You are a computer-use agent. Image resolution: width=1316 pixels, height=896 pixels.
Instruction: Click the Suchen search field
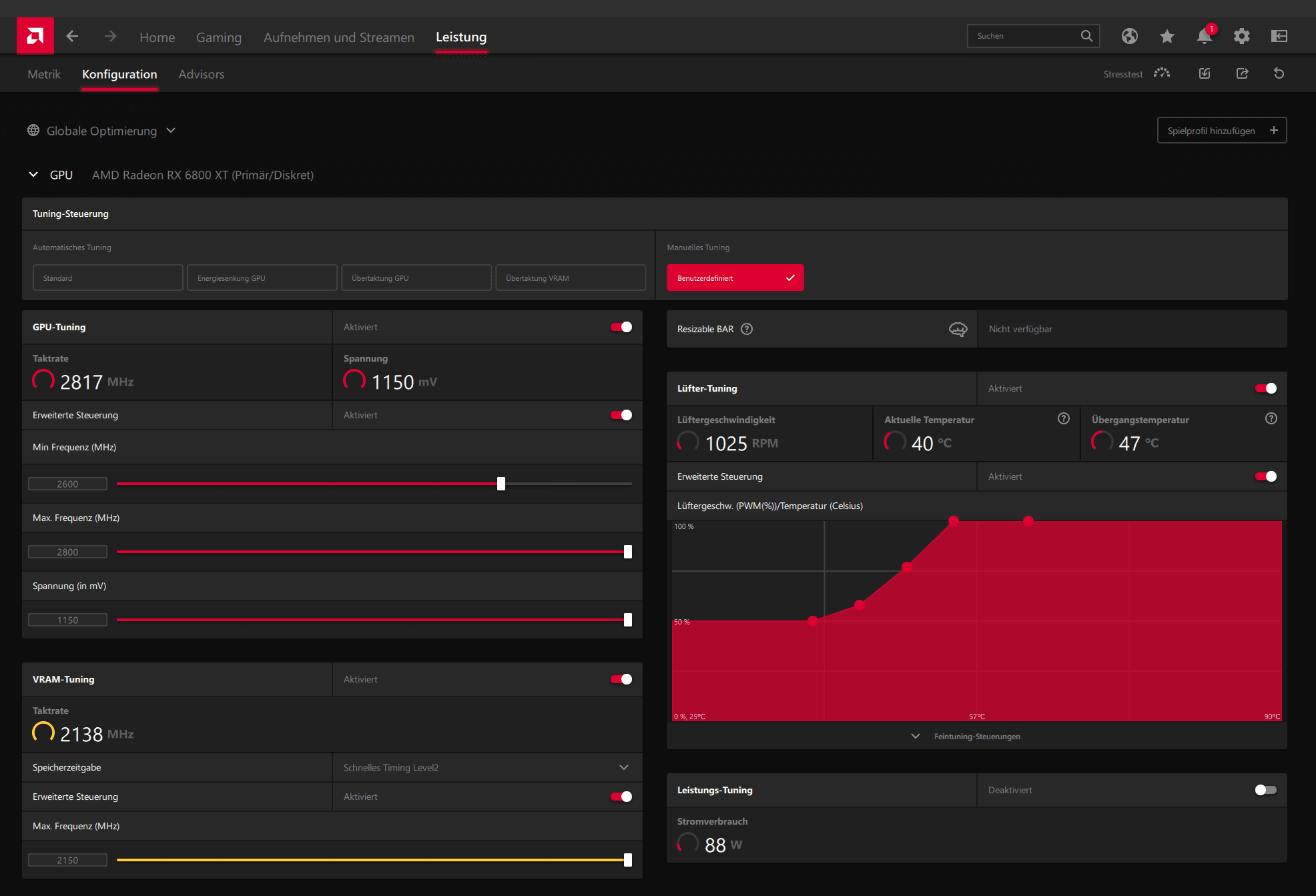1033,36
